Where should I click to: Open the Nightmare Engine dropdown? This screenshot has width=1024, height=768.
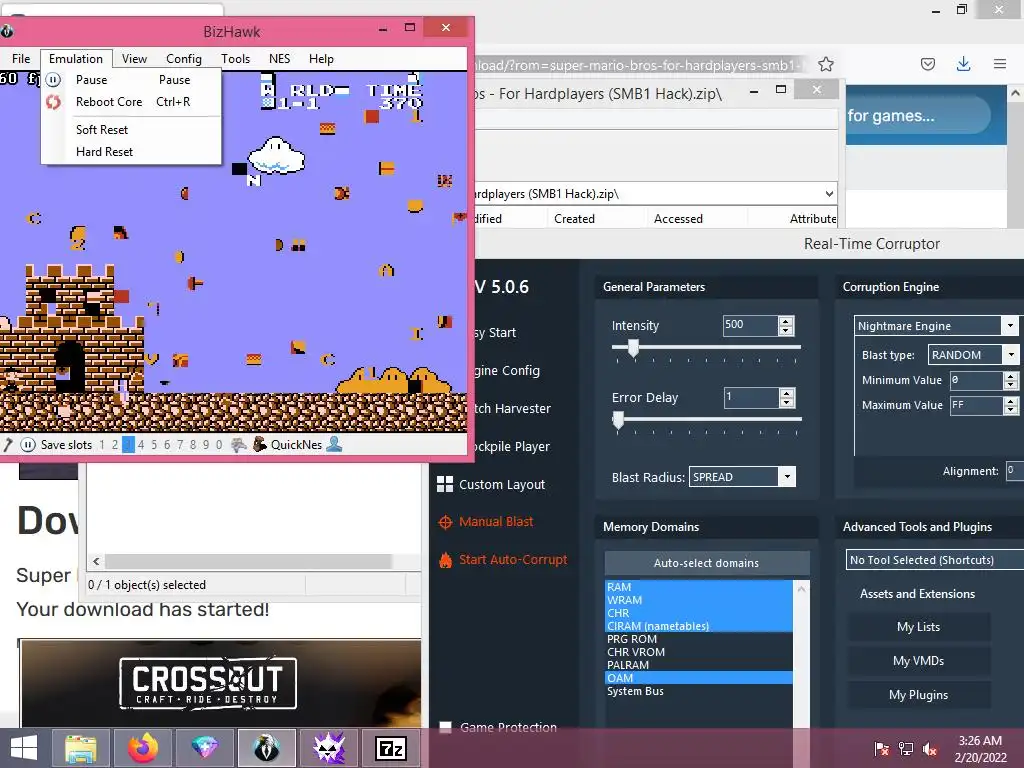[x=1010, y=325]
